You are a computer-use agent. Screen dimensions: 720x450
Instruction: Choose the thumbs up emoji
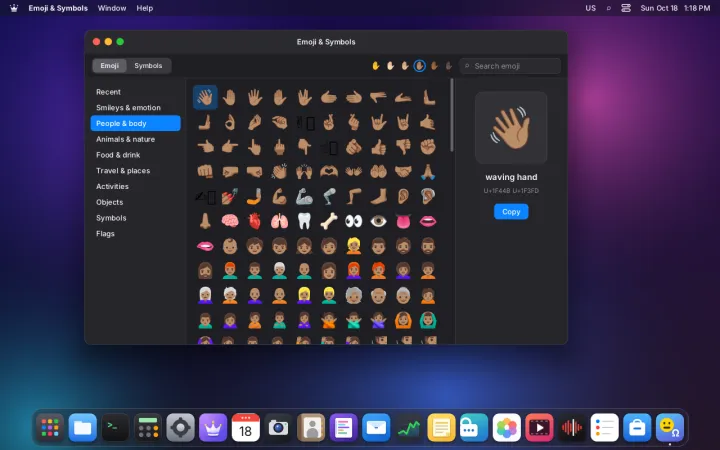[378, 147]
